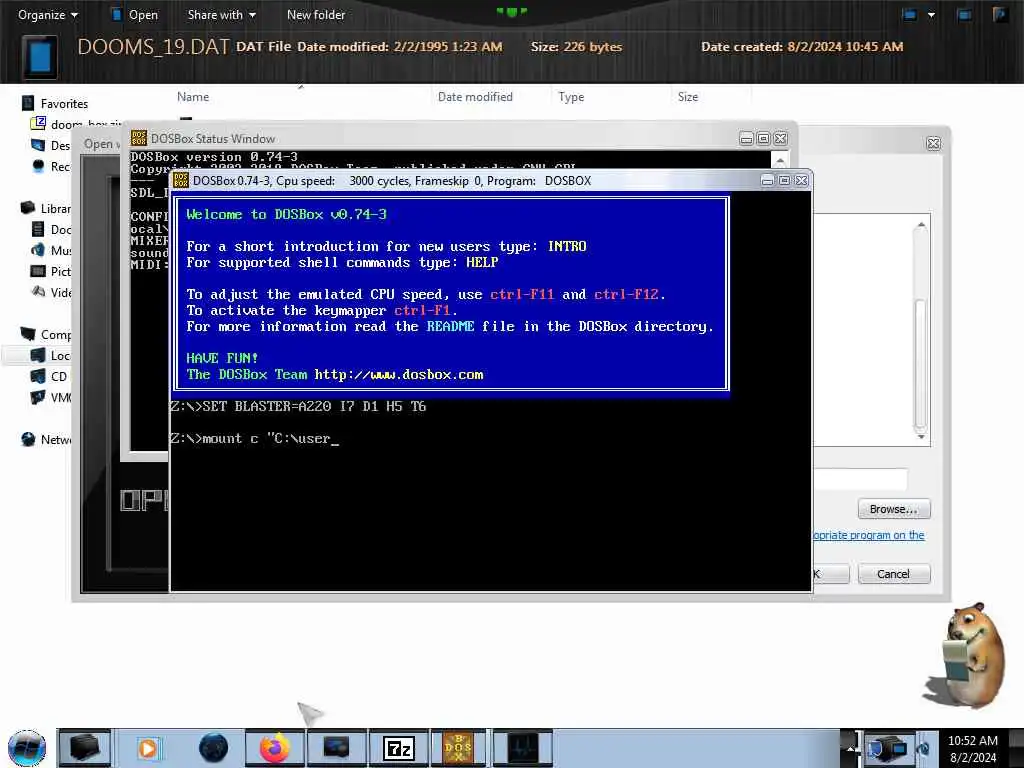Close the Open with dialog
The image size is (1024, 768).
(x=933, y=144)
